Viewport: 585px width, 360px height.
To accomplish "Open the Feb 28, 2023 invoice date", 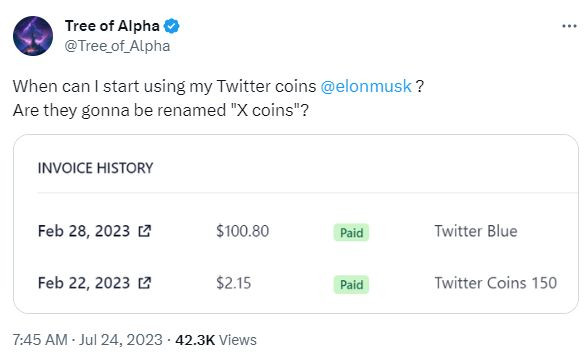I will click(x=84, y=231).
